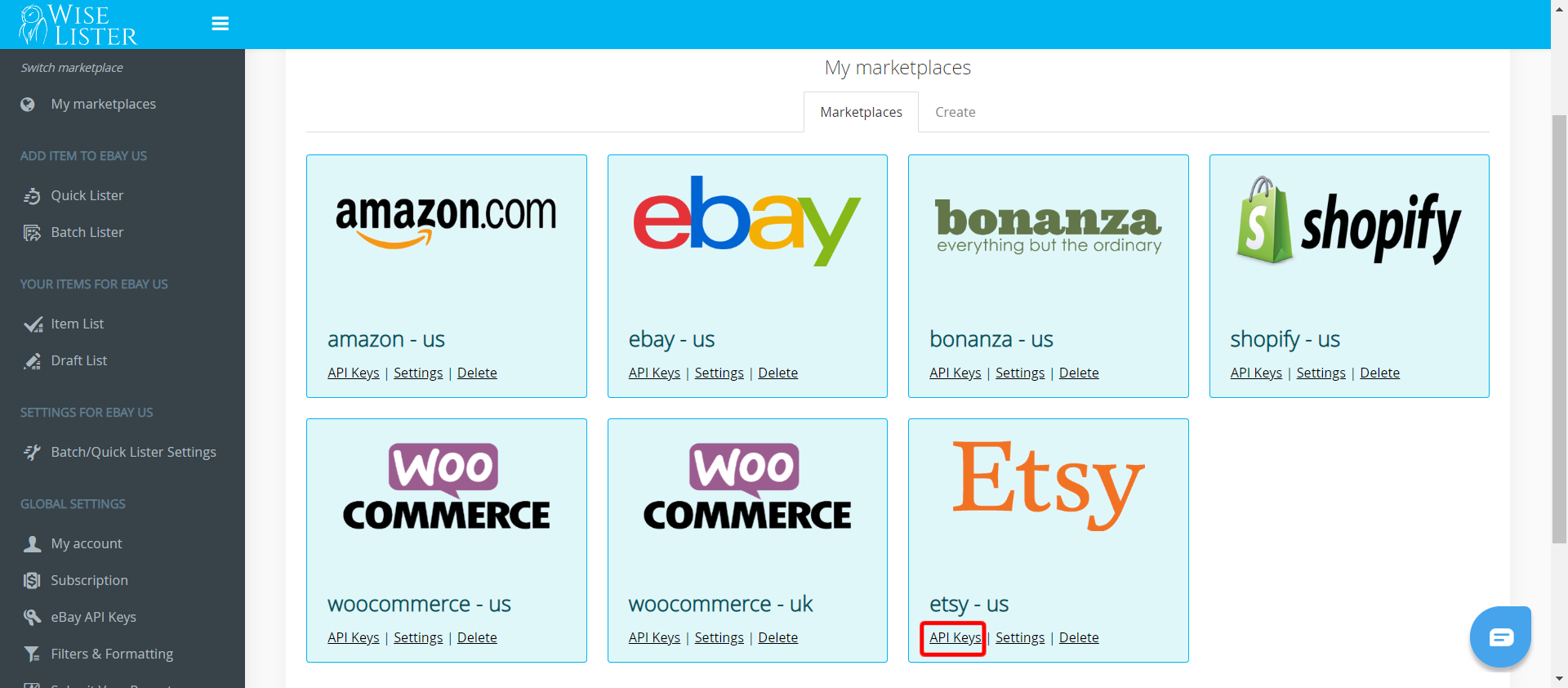1568x688 pixels.
Task: Open API Keys for etsy - us
Action: click(955, 637)
